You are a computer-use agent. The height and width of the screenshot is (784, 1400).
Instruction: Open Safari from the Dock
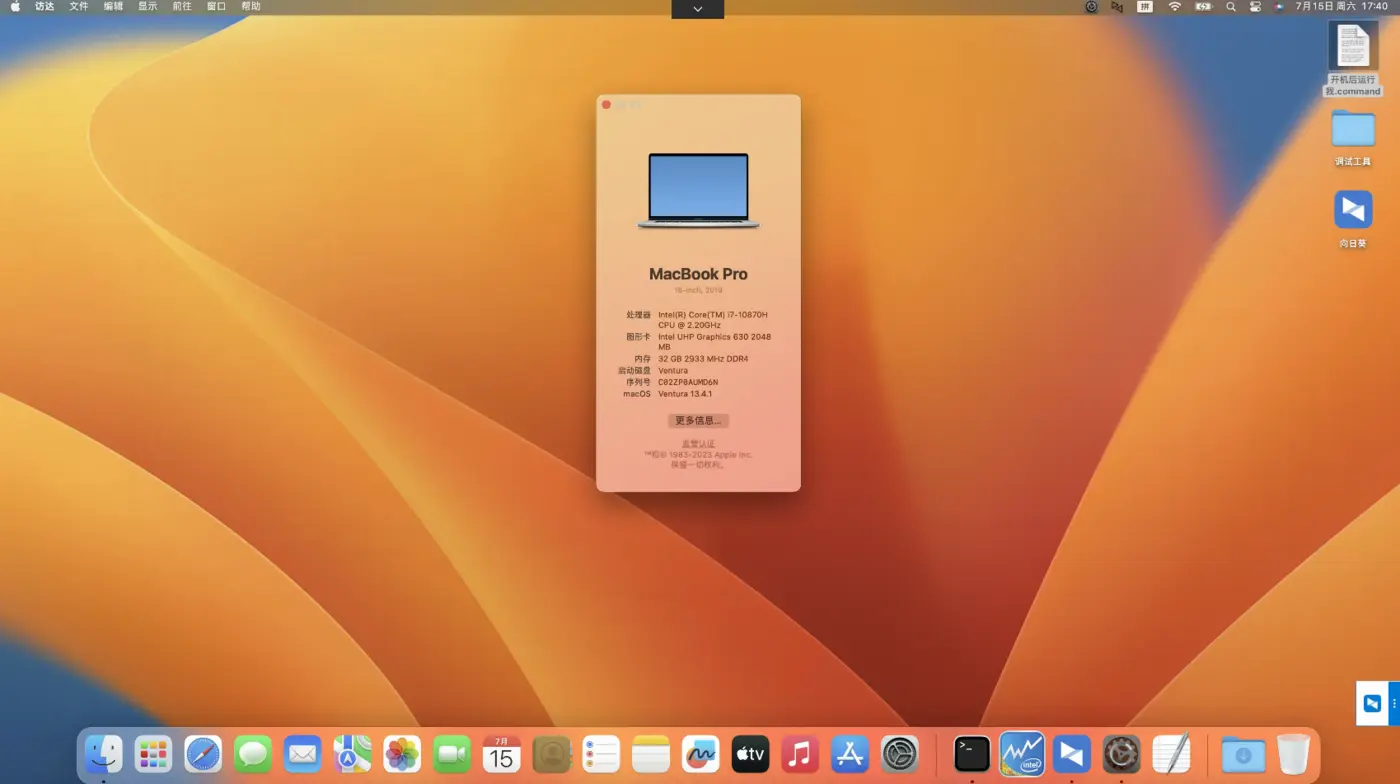pyautogui.click(x=202, y=753)
